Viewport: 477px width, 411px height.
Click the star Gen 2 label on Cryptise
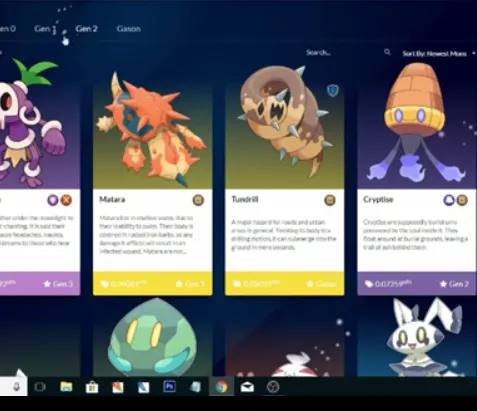click(454, 284)
